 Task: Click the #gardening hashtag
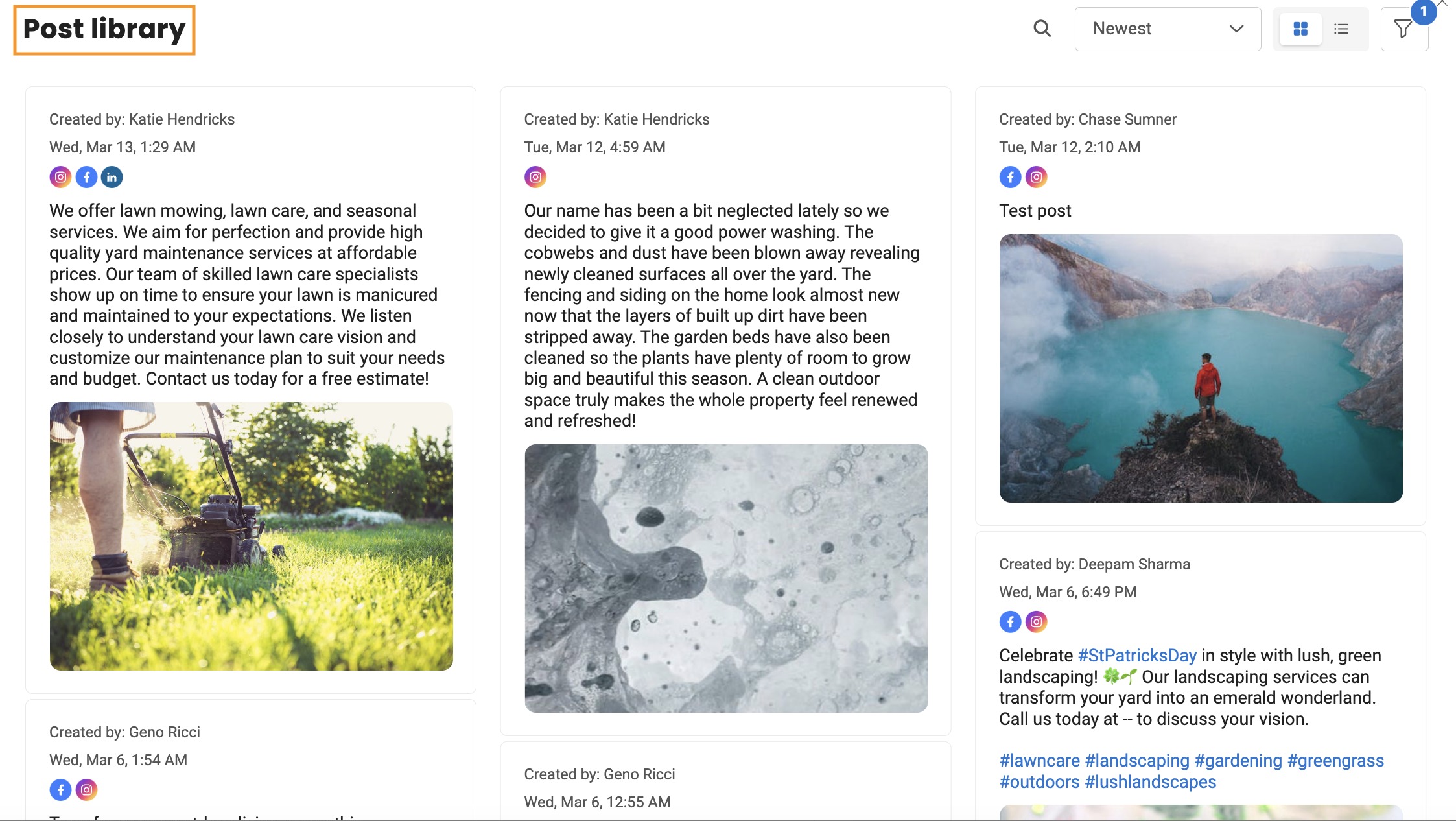pos(1240,760)
